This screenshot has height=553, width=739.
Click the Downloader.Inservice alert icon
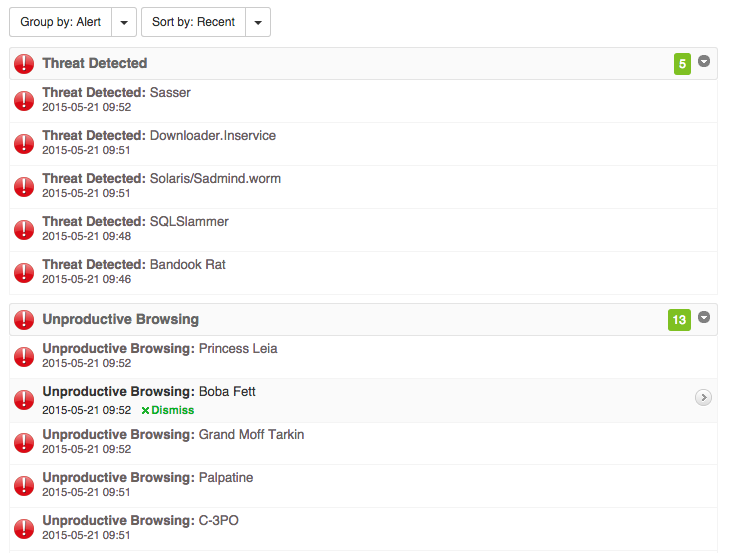(24, 144)
